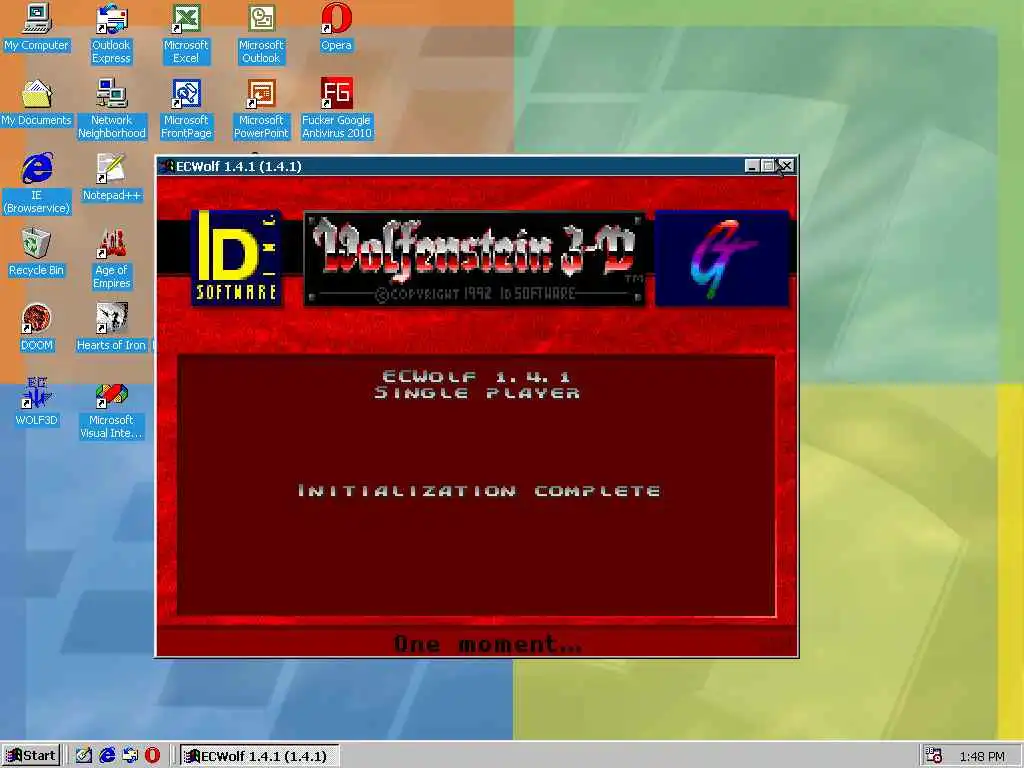Open Internet Explorer from quick launch
The width and height of the screenshot is (1024, 768).
[107, 756]
